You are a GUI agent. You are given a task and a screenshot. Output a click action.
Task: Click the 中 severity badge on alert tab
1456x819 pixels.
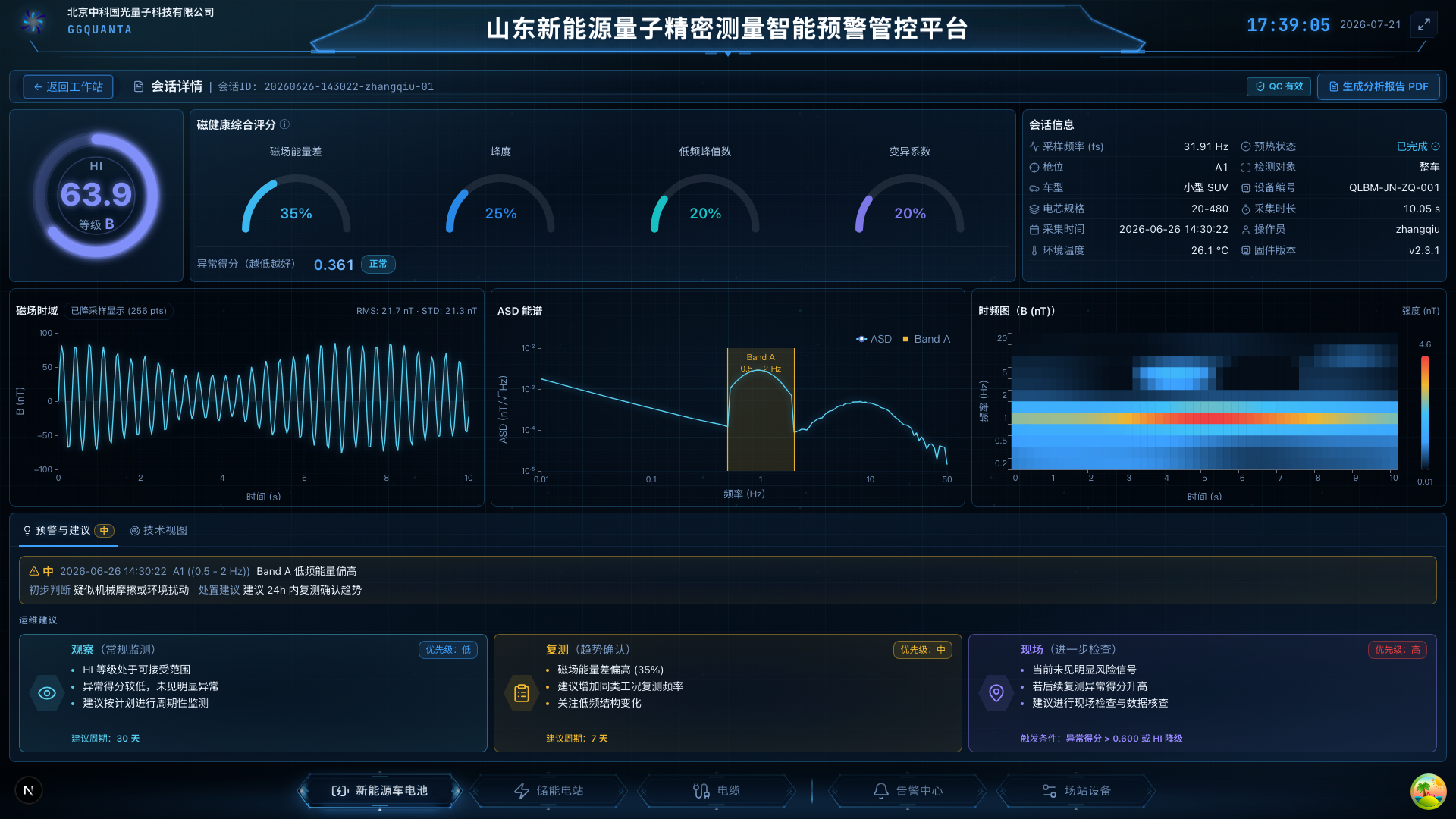(x=105, y=531)
